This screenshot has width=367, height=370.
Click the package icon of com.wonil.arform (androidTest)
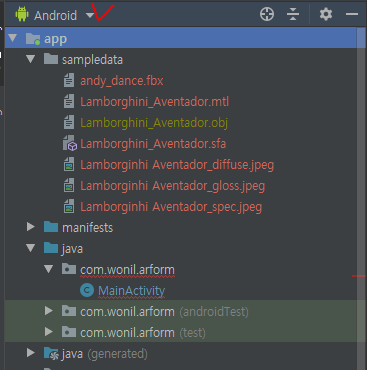pyautogui.click(x=69, y=311)
